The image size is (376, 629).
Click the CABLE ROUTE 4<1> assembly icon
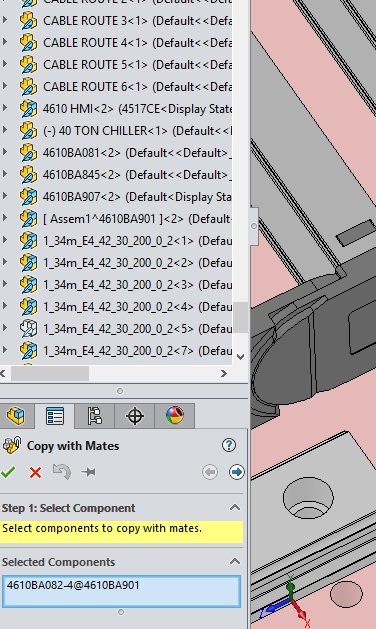click(x=28, y=43)
